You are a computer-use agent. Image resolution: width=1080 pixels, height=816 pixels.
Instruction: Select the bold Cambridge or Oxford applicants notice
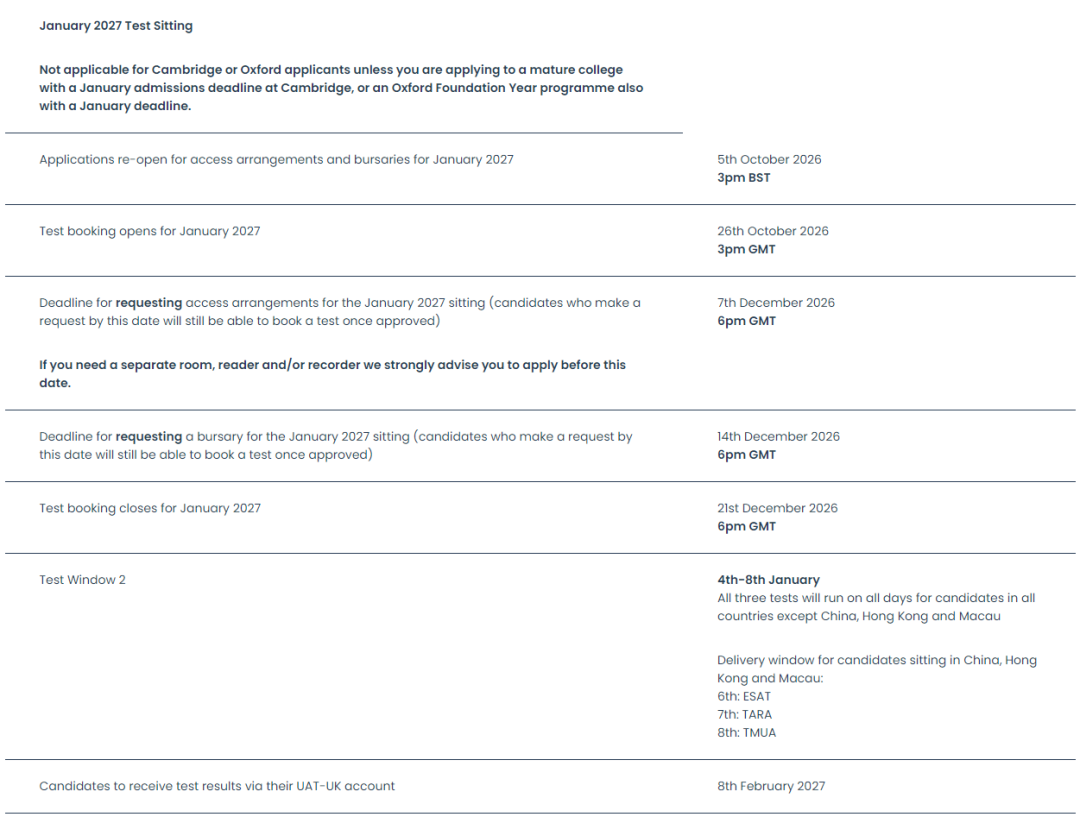click(x=340, y=88)
